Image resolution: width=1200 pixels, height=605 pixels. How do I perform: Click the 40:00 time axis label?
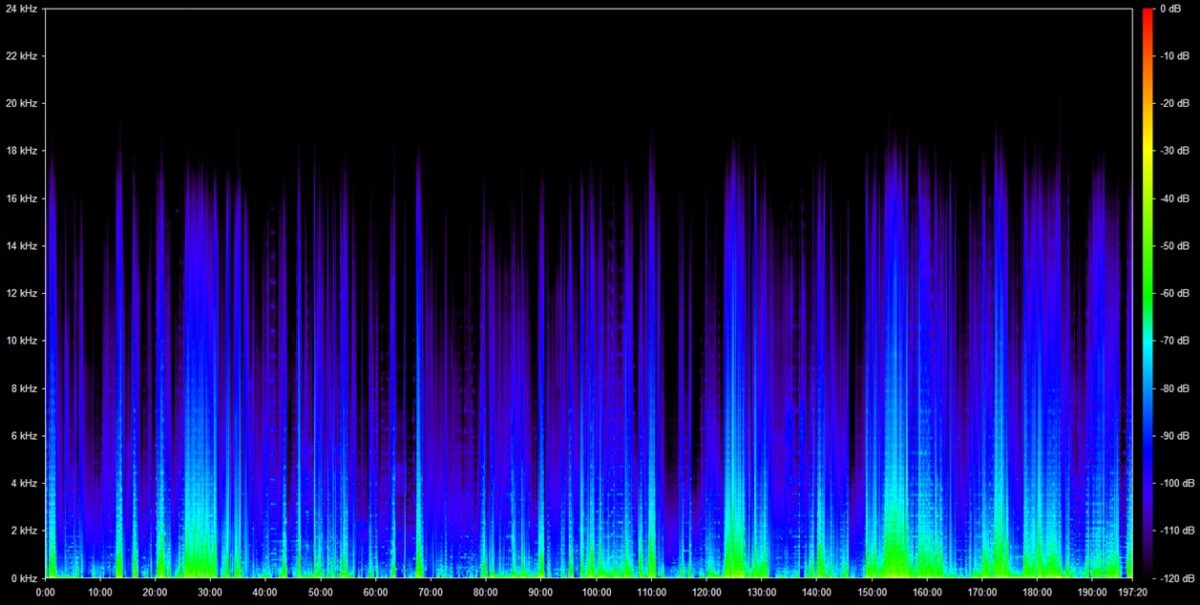(265, 592)
